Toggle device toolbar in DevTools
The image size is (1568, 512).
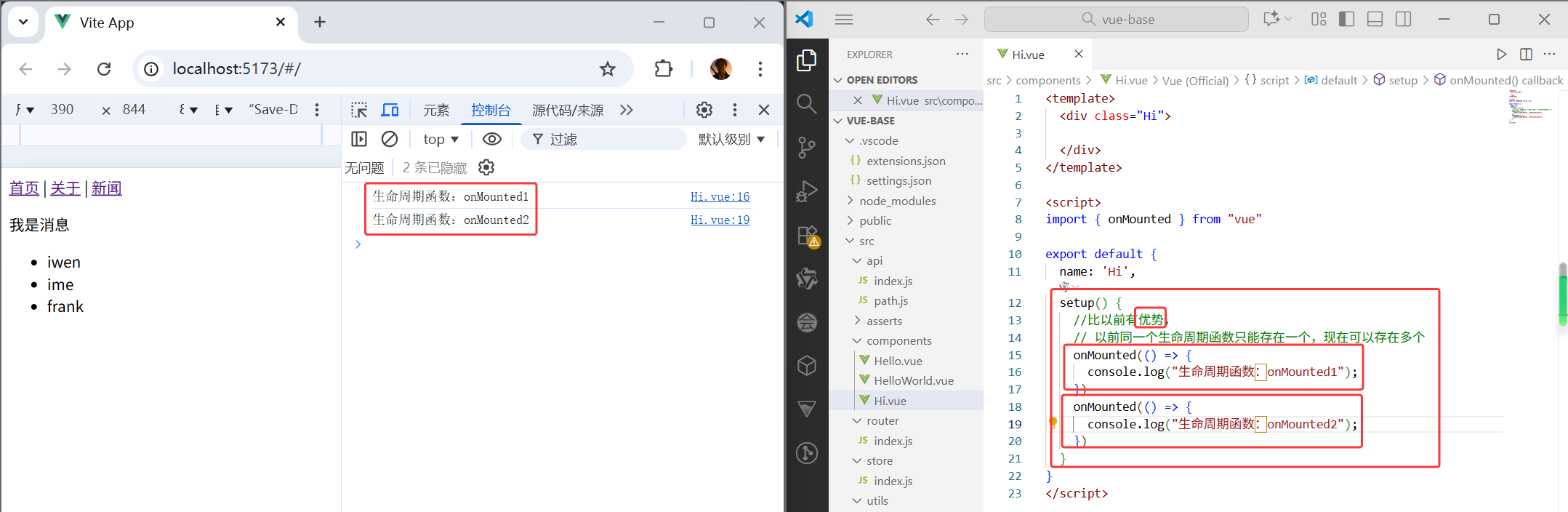[x=390, y=110]
